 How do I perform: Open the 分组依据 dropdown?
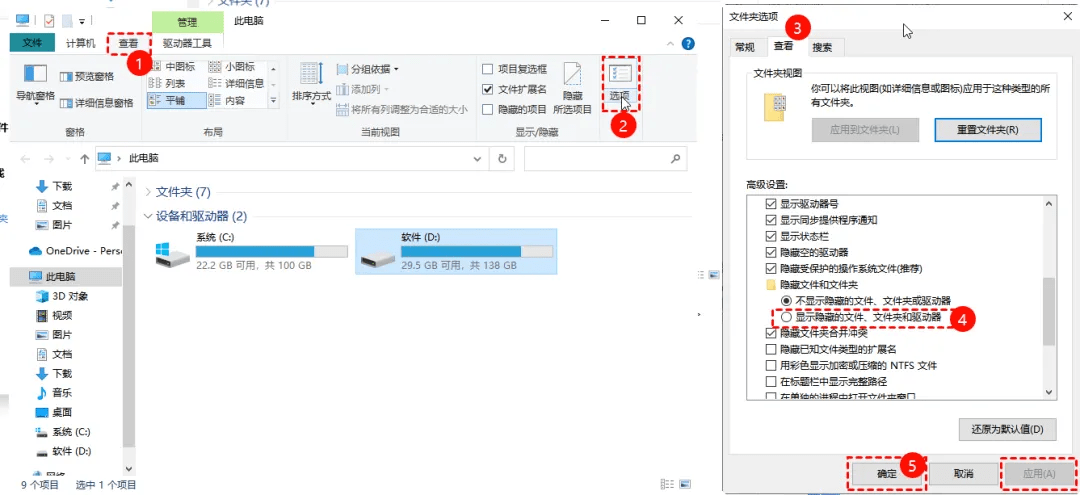pyautogui.click(x=368, y=69)
